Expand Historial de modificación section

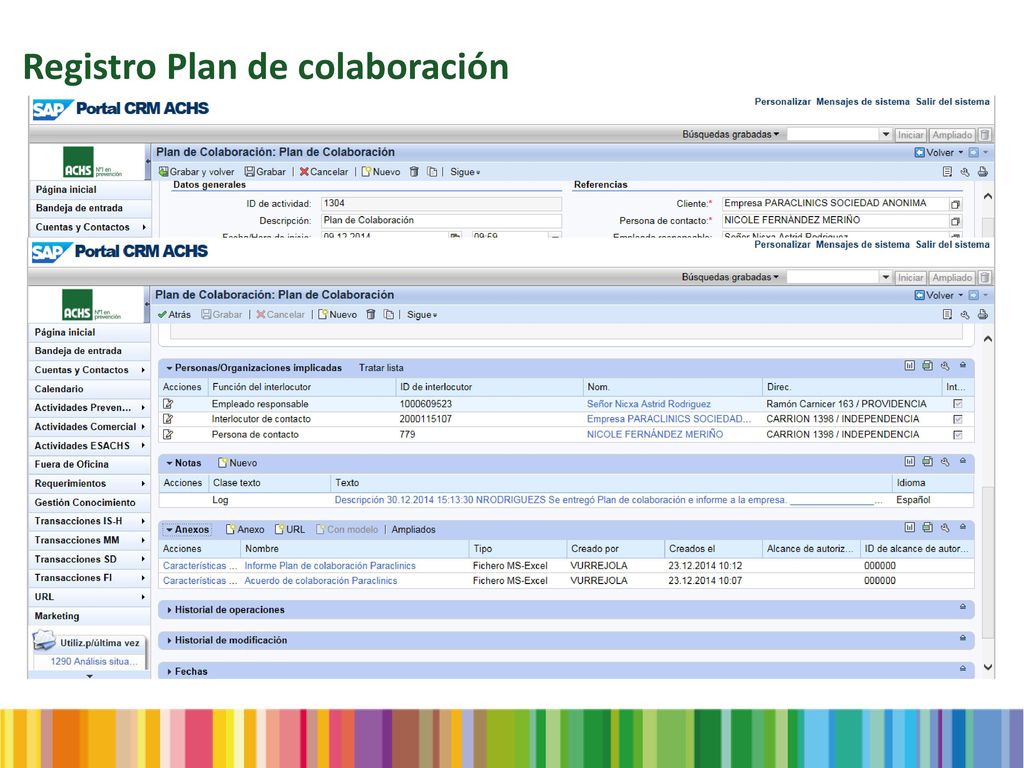[170, 641]
